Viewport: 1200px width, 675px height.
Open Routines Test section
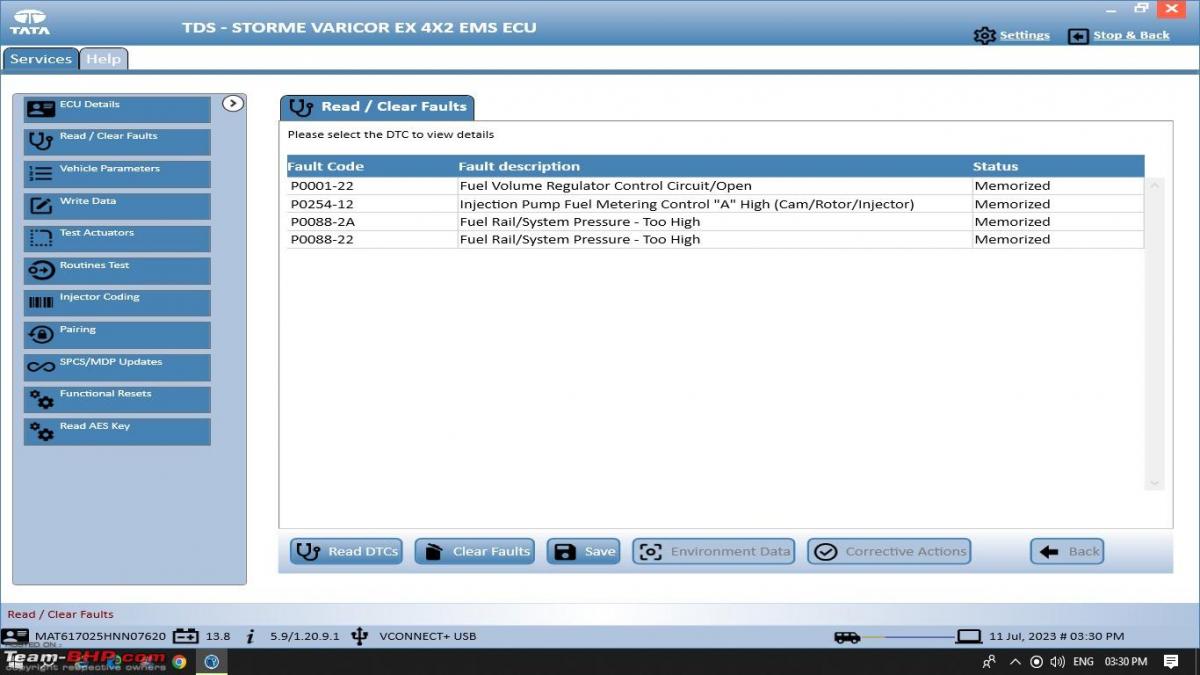point(117,271)
